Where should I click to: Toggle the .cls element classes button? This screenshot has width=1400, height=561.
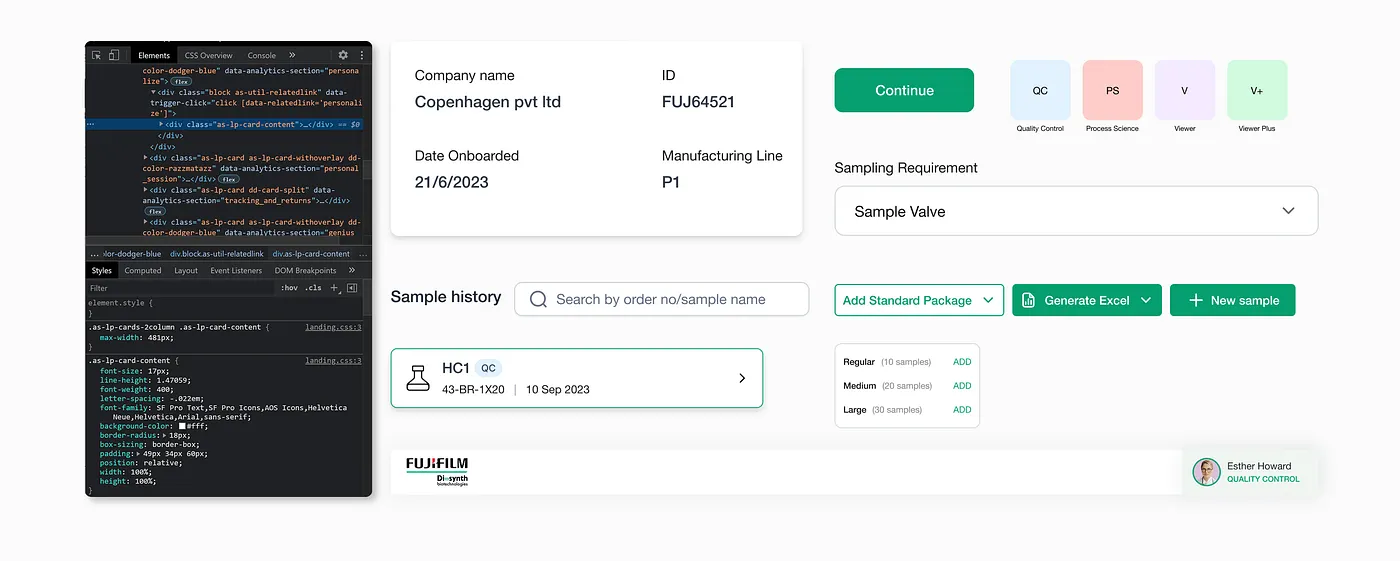click(314, 288)
